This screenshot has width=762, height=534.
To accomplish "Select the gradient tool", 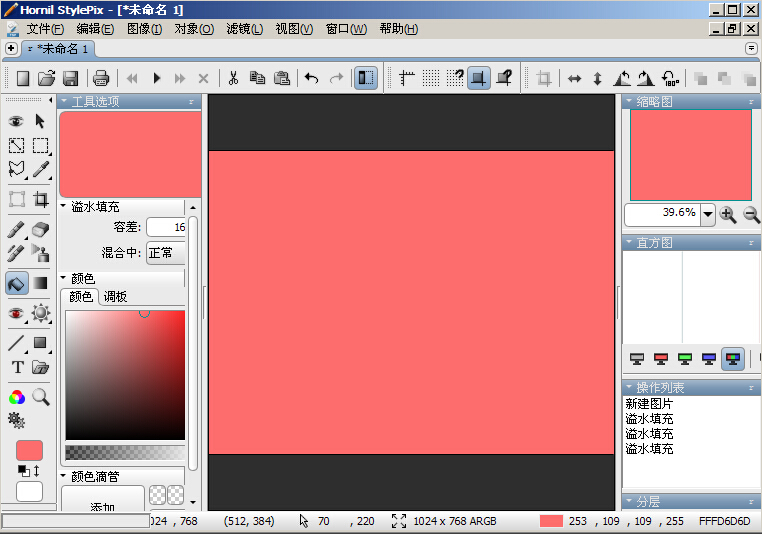I will point(40,283).
